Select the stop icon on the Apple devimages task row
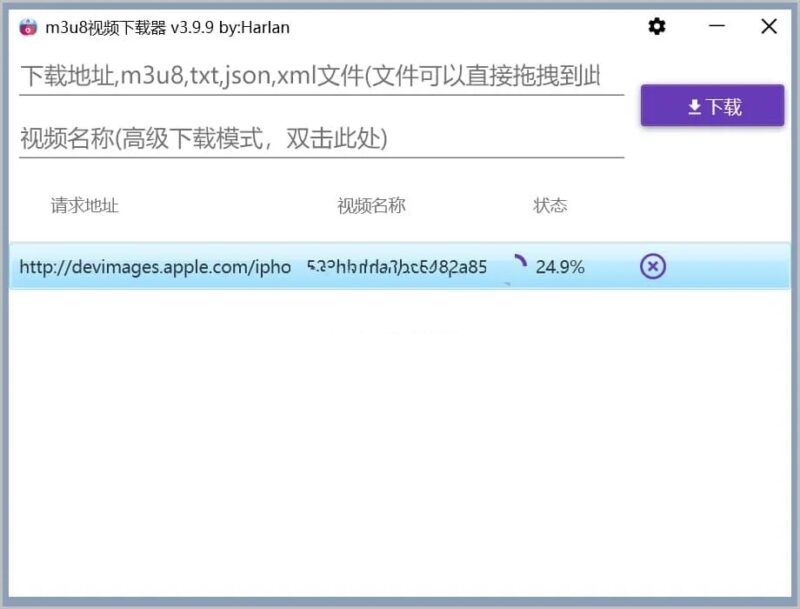The width and height of the screenshot is (800, 609). (652, 266)
